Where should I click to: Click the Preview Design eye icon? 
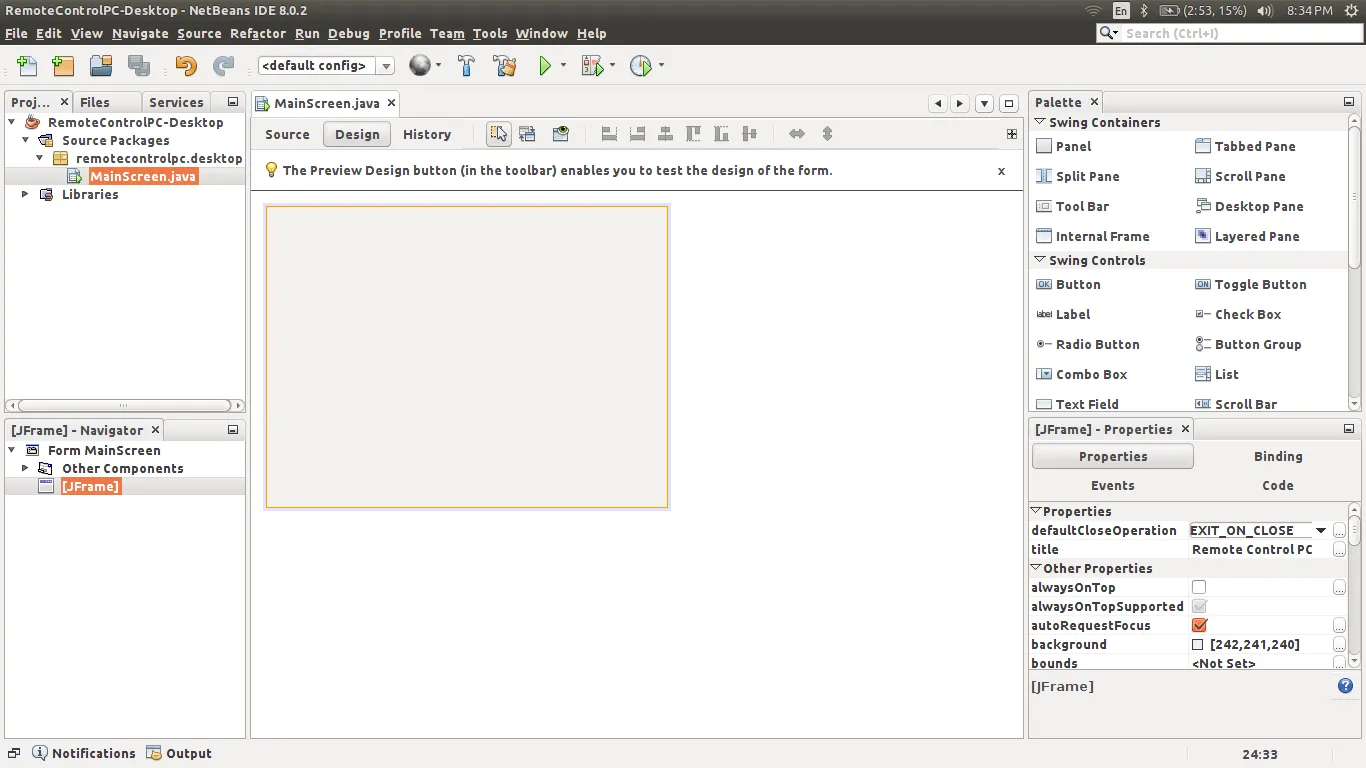coord(561,134)
